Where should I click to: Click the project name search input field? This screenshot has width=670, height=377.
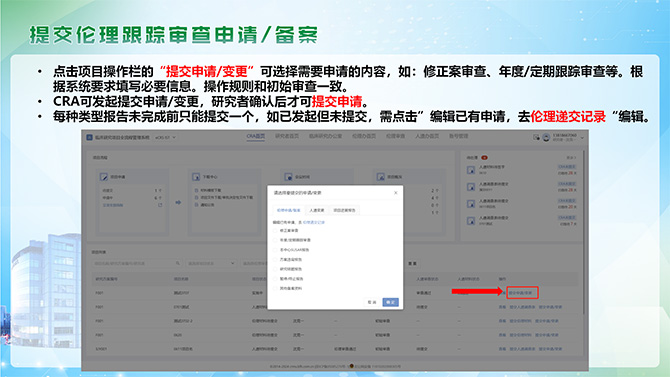click(x=138, y=263)
